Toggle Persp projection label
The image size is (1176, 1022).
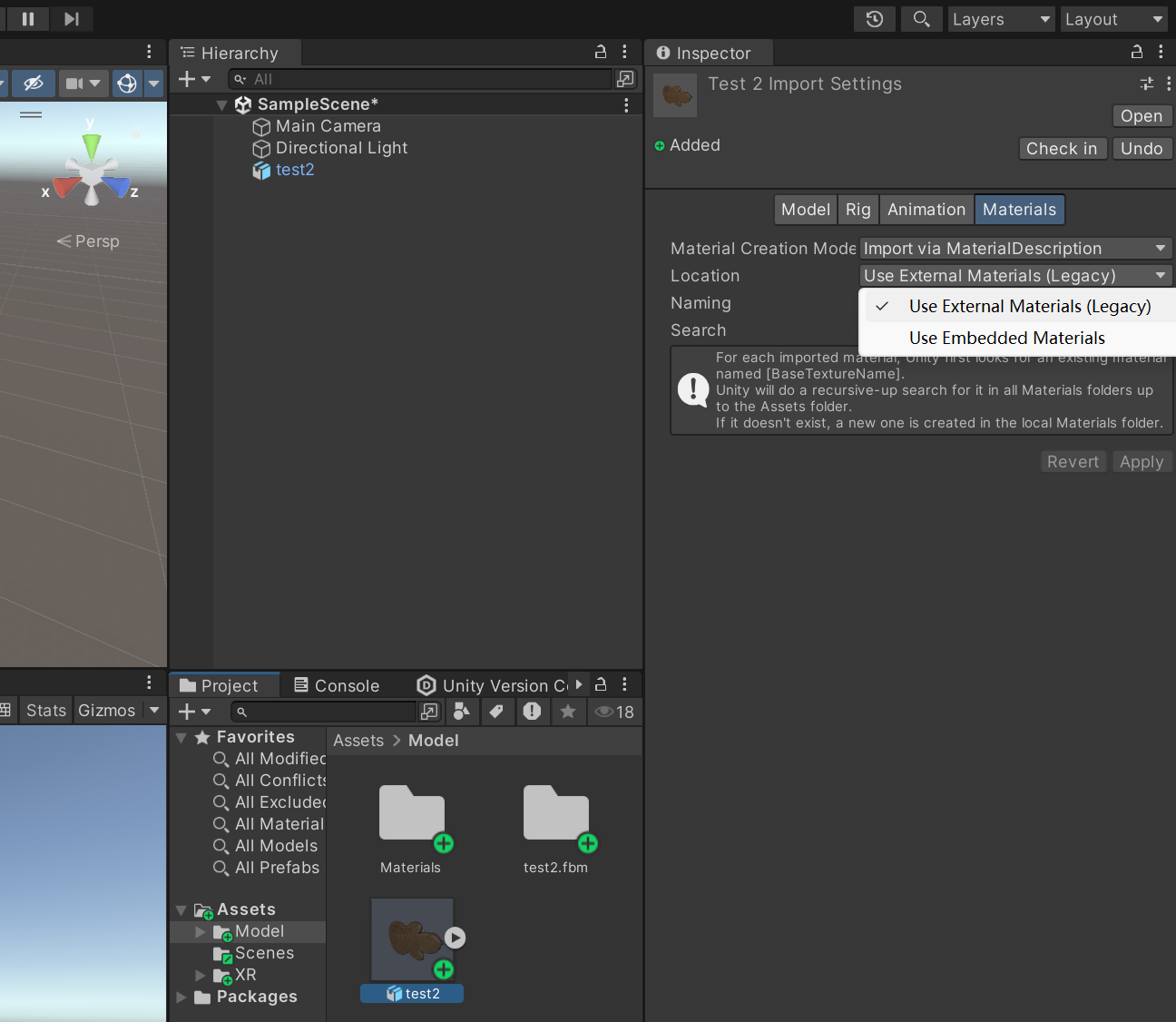point(88,241)
